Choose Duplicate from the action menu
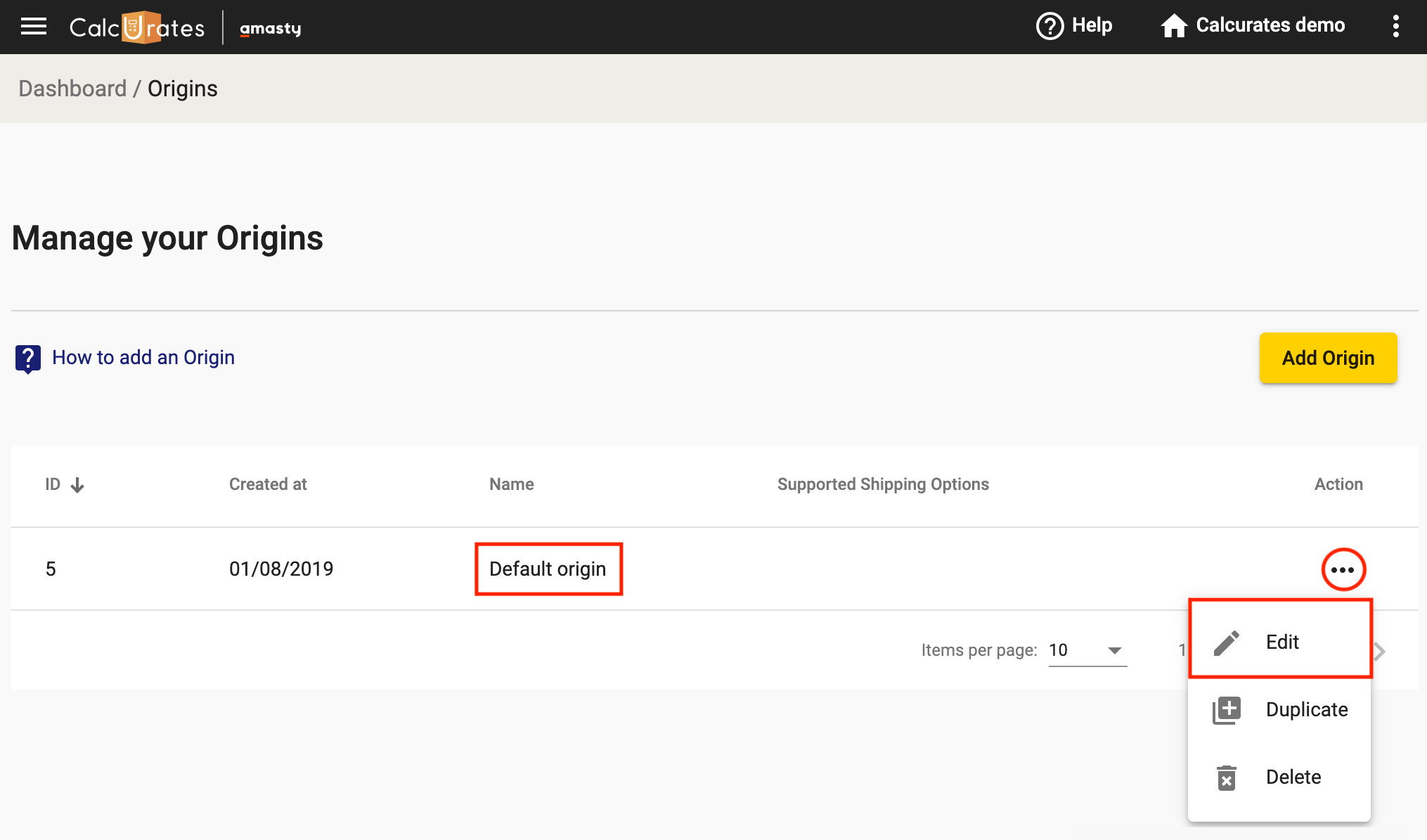This screenshot has height=840, width=1427. click(1279, 709)
